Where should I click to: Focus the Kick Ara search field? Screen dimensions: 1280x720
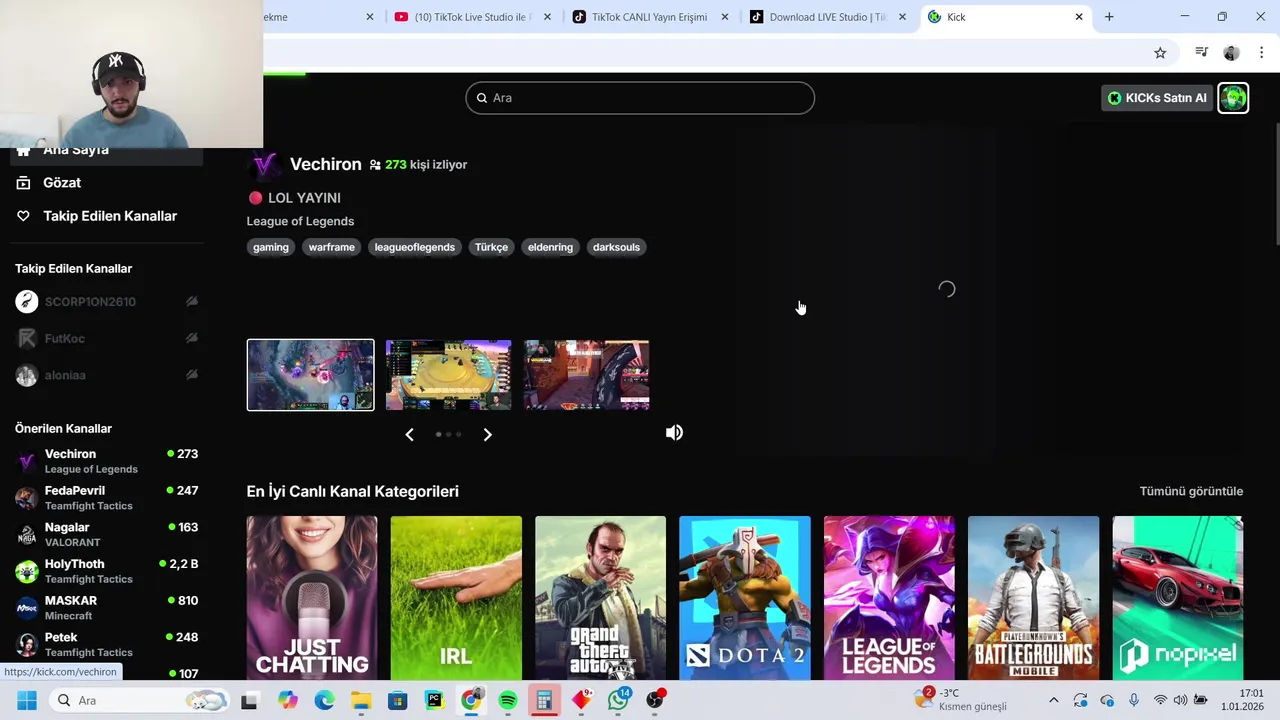pos(640,98)
